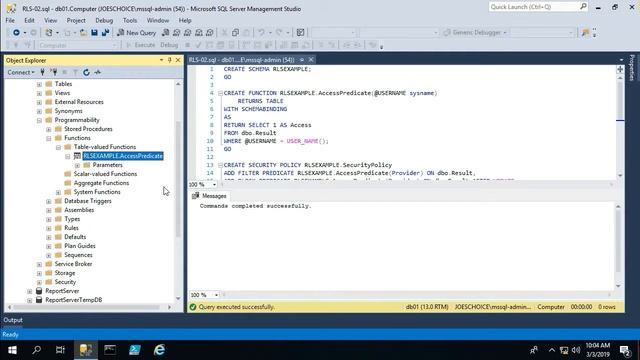Click the Object Explorer horizontal scrollbar

[86, 307]
